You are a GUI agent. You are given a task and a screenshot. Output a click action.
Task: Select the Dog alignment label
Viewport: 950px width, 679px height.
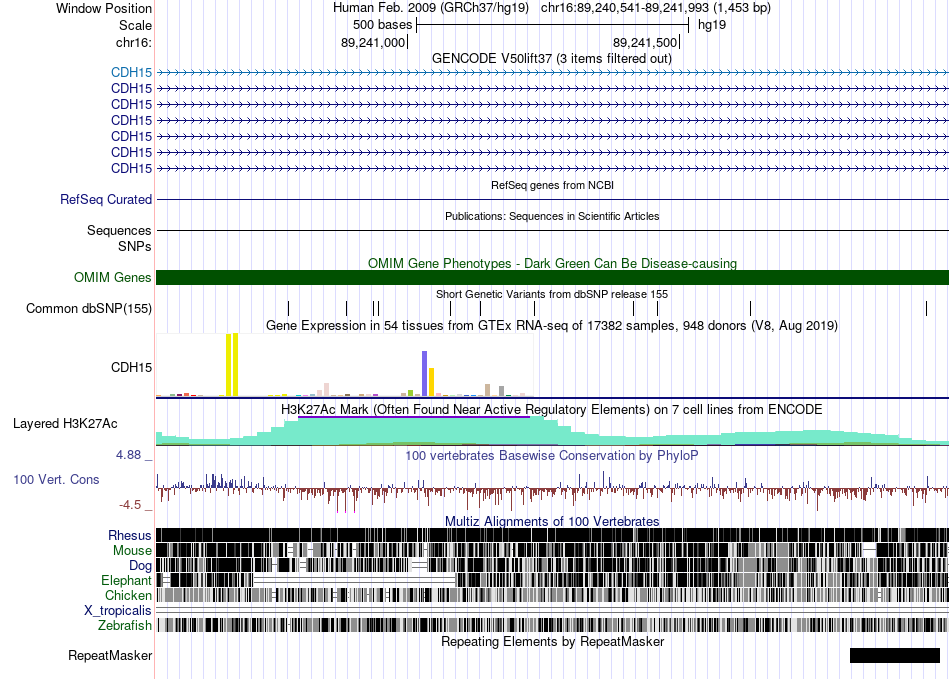click(x=140, y=566)
